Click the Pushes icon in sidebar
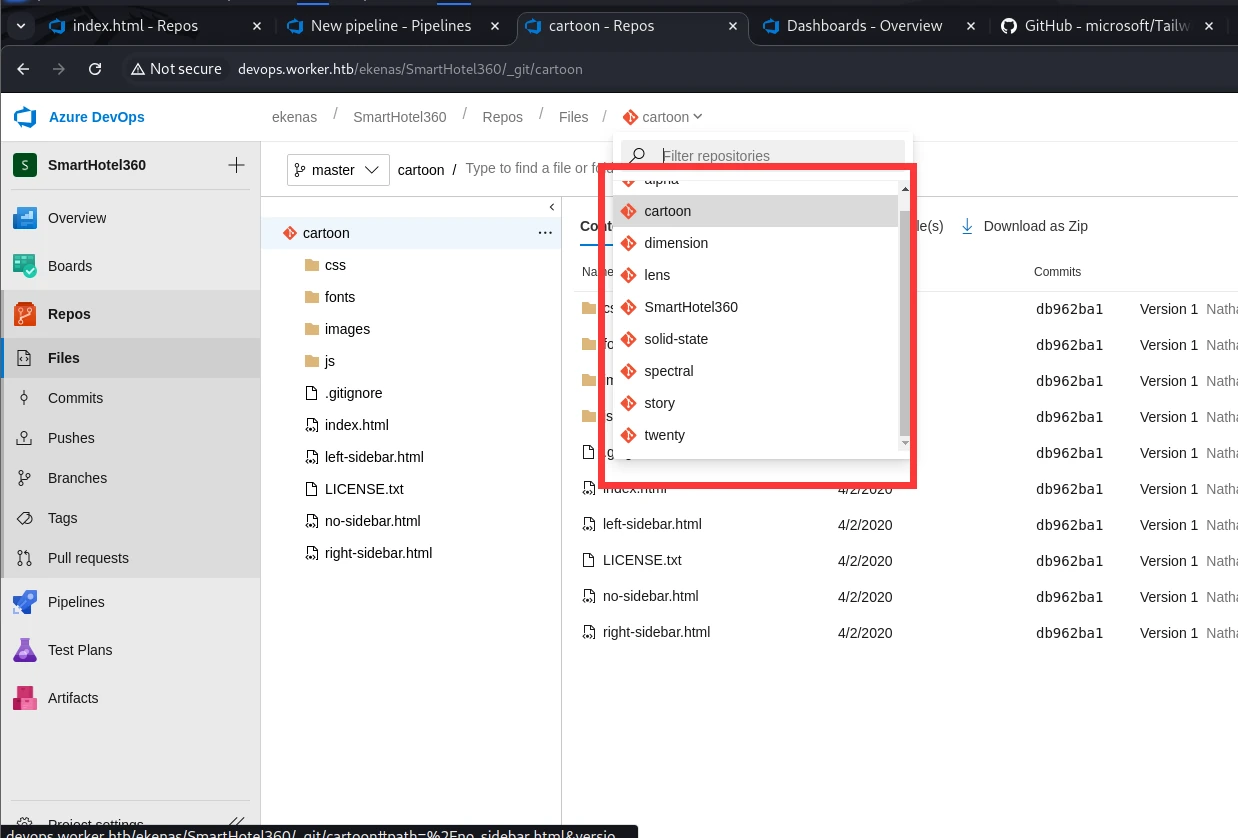 pos(24,438)
